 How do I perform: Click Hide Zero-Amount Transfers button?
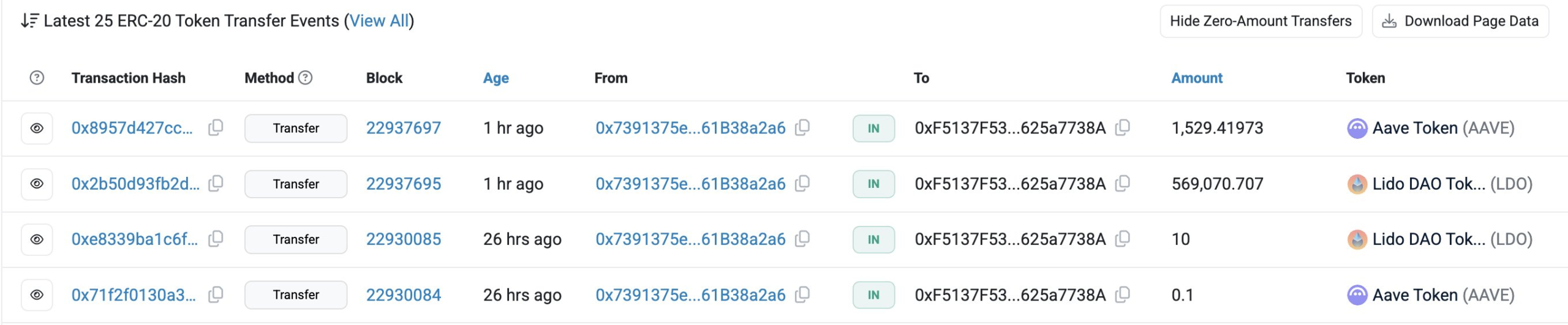[x=1261, y=21]
